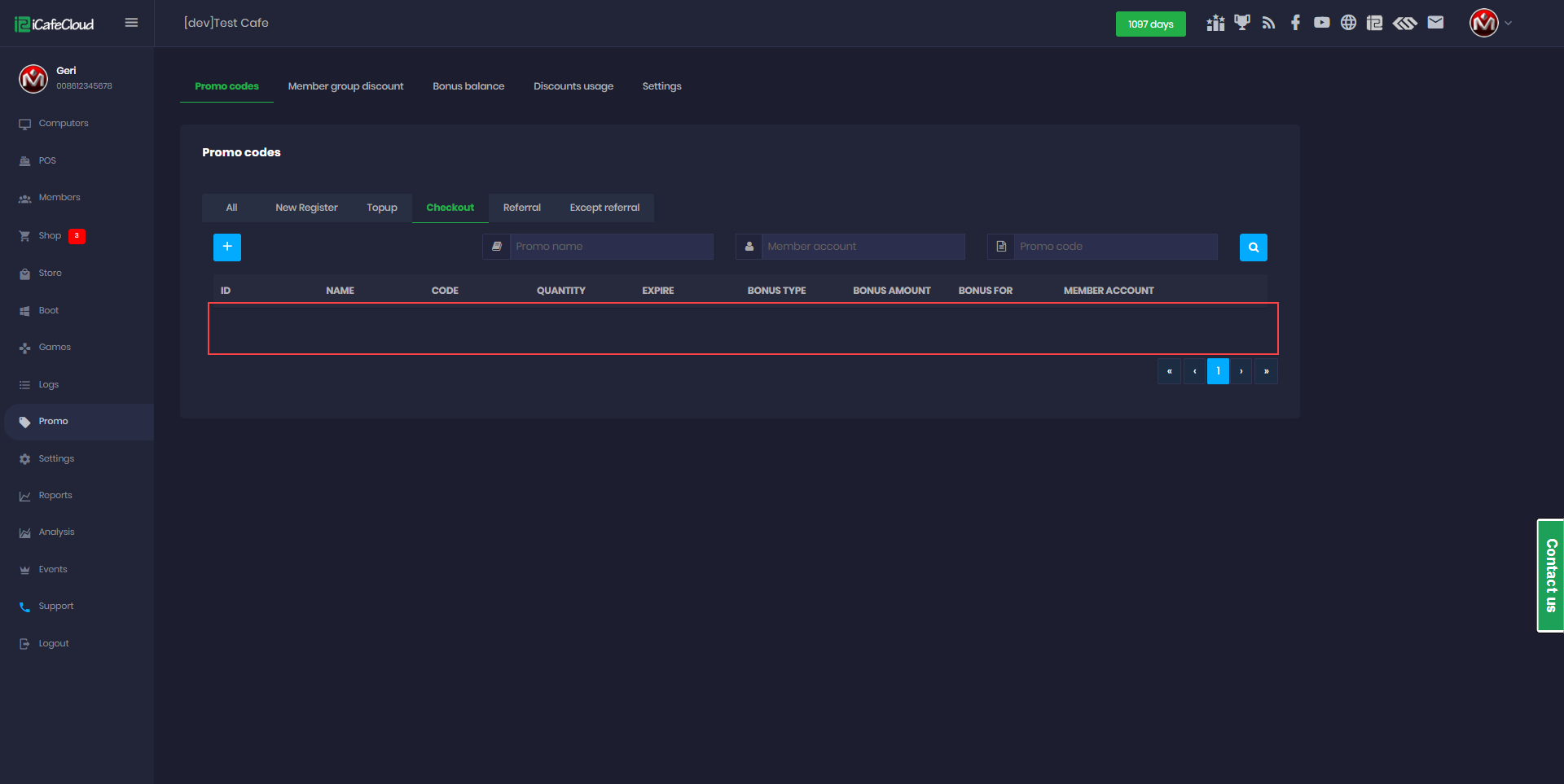Click the trophy icon in top bar
The height and width of the screenshot is (784, 1564).
pos(1241,23)
